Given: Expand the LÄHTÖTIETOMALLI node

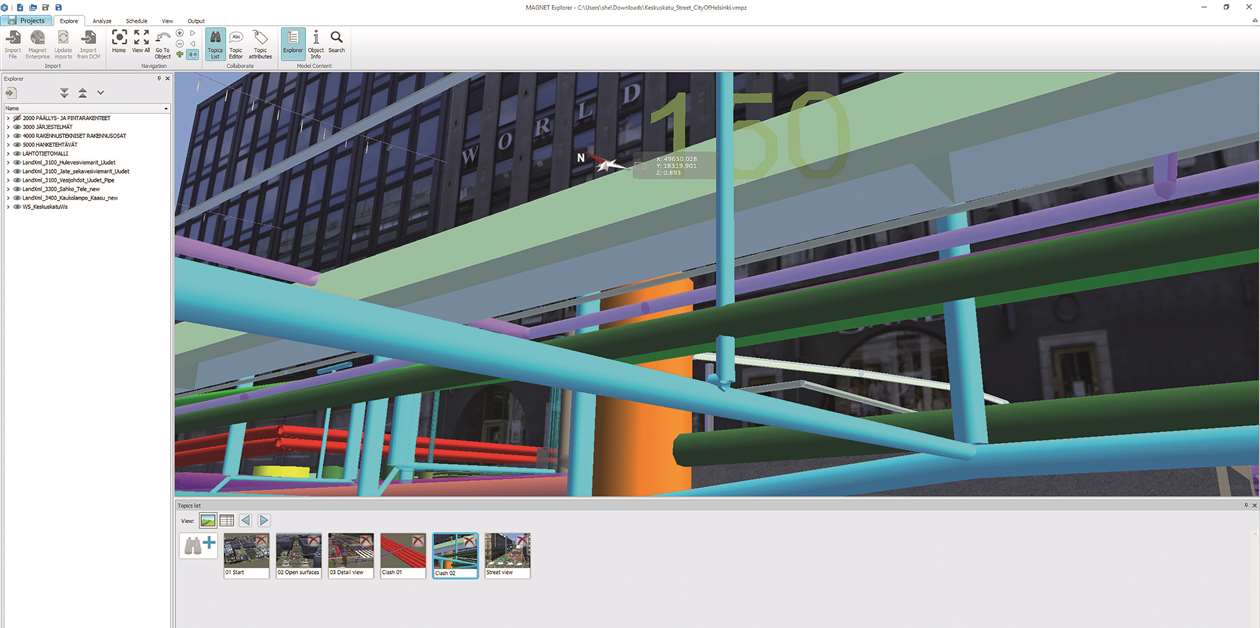Looking at the screenshot, I should click(x=8, y=152).
